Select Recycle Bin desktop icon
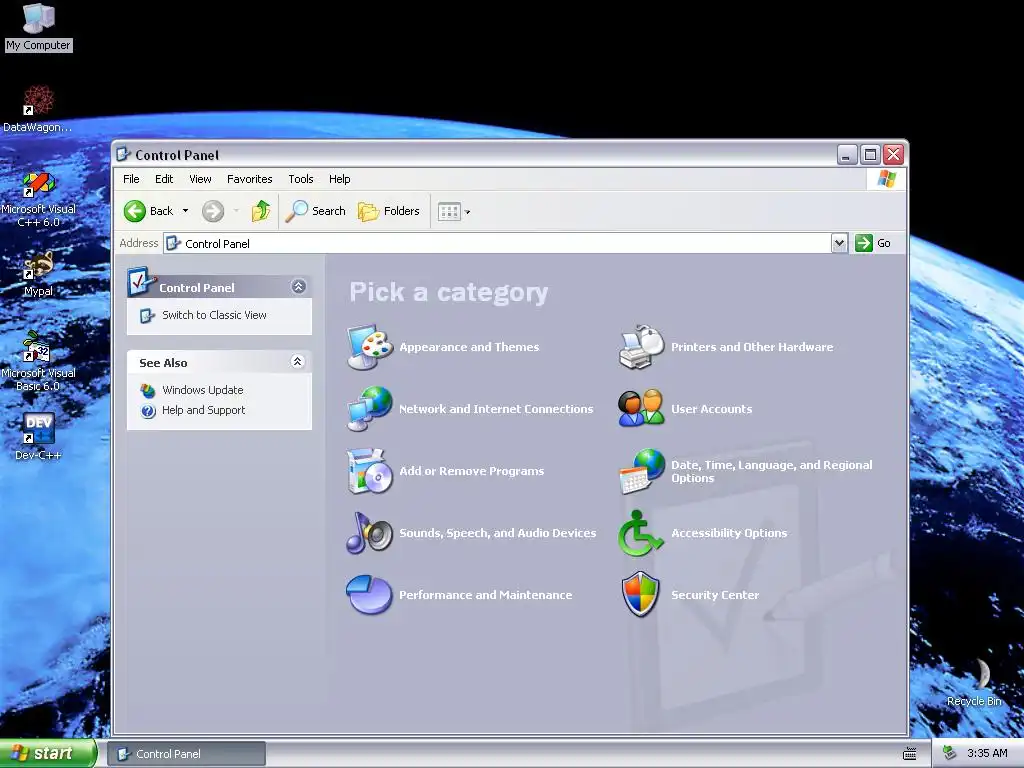The width and height of the screenshot is (1024, 768). point(974,682)
